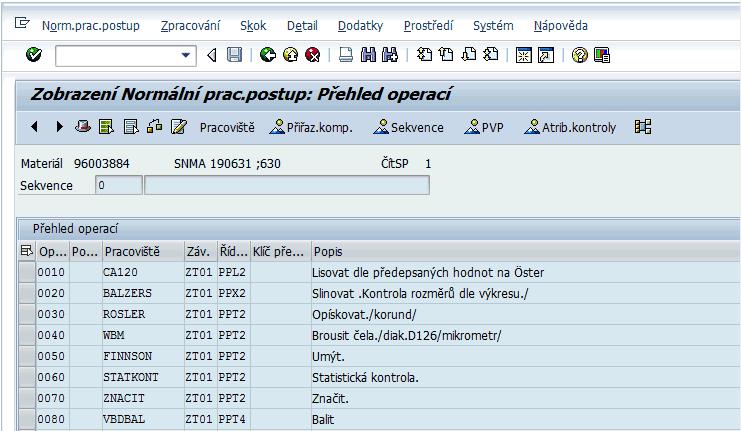The height and width of the screenshot is (431, 741).
Task: Click the PVP button
Action: coord(484,128)
